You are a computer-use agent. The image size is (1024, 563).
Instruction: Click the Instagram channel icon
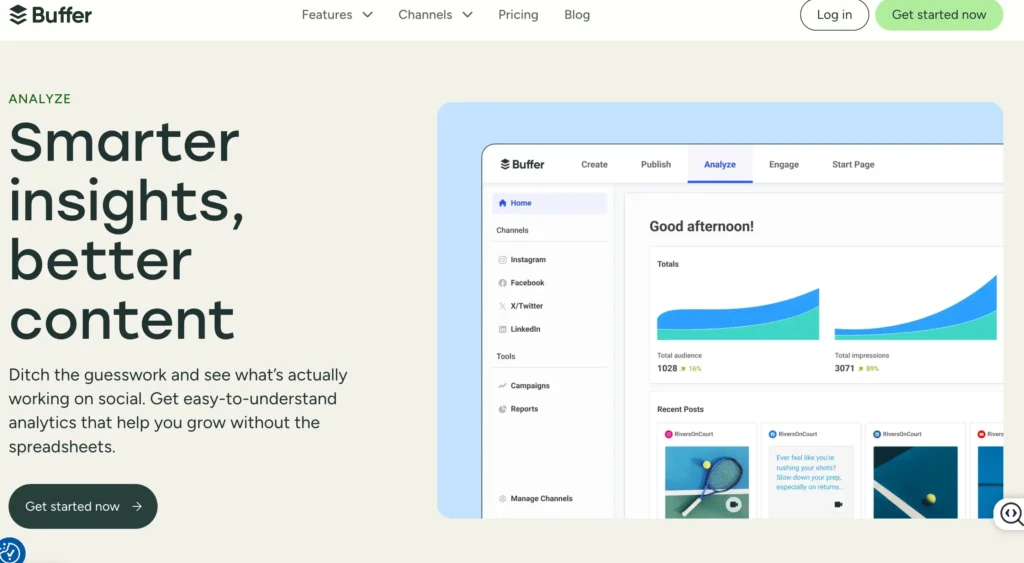click(502, 260)
